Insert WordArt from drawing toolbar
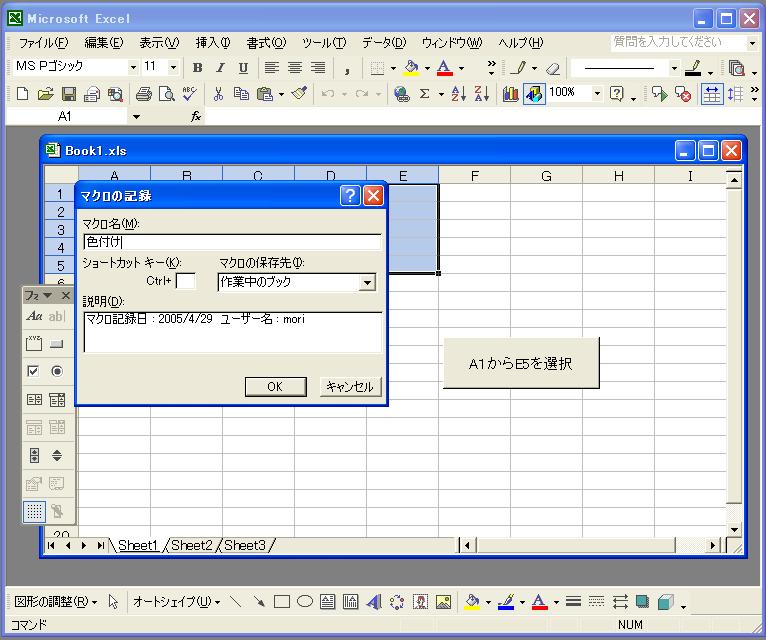This screenshot has width=766, height=640. [x=374, y=601]
